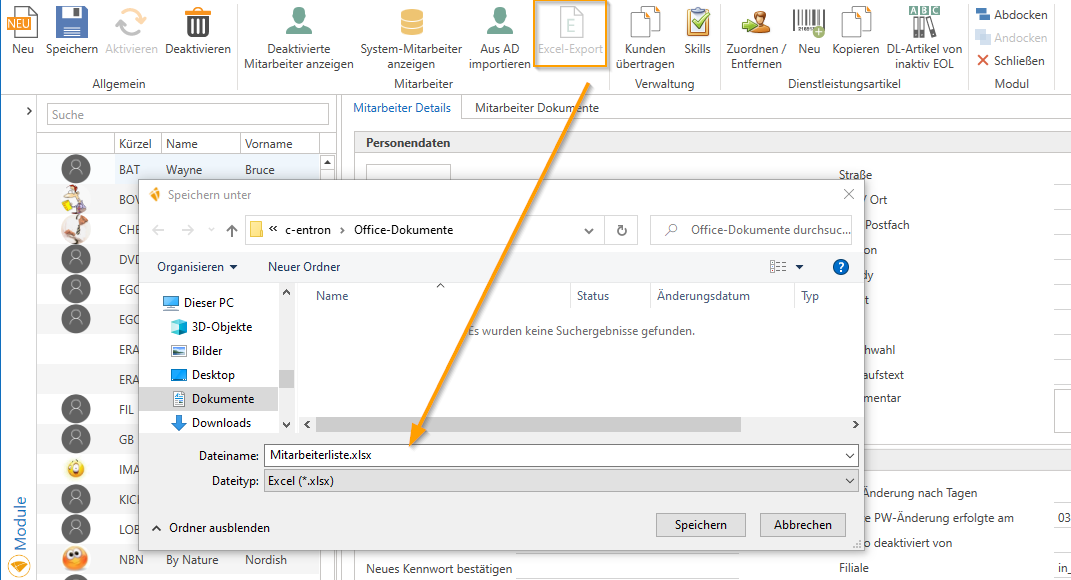This screenshot has height=580, width=1071.
Task: Click the refresh button beside address bar
Action: [621, 230]
